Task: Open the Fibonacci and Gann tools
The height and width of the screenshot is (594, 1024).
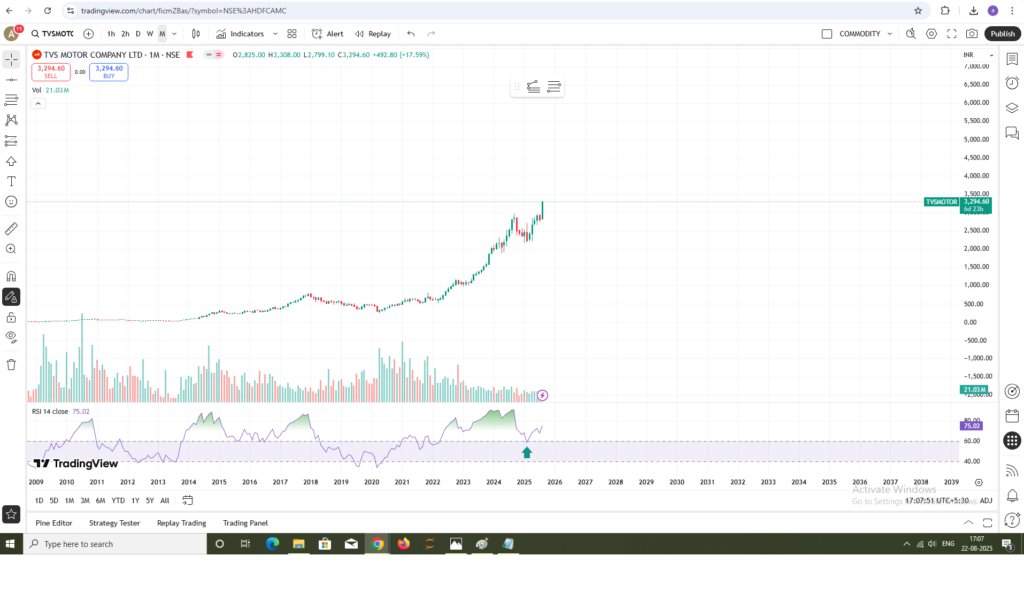Action: click(11, 100)
